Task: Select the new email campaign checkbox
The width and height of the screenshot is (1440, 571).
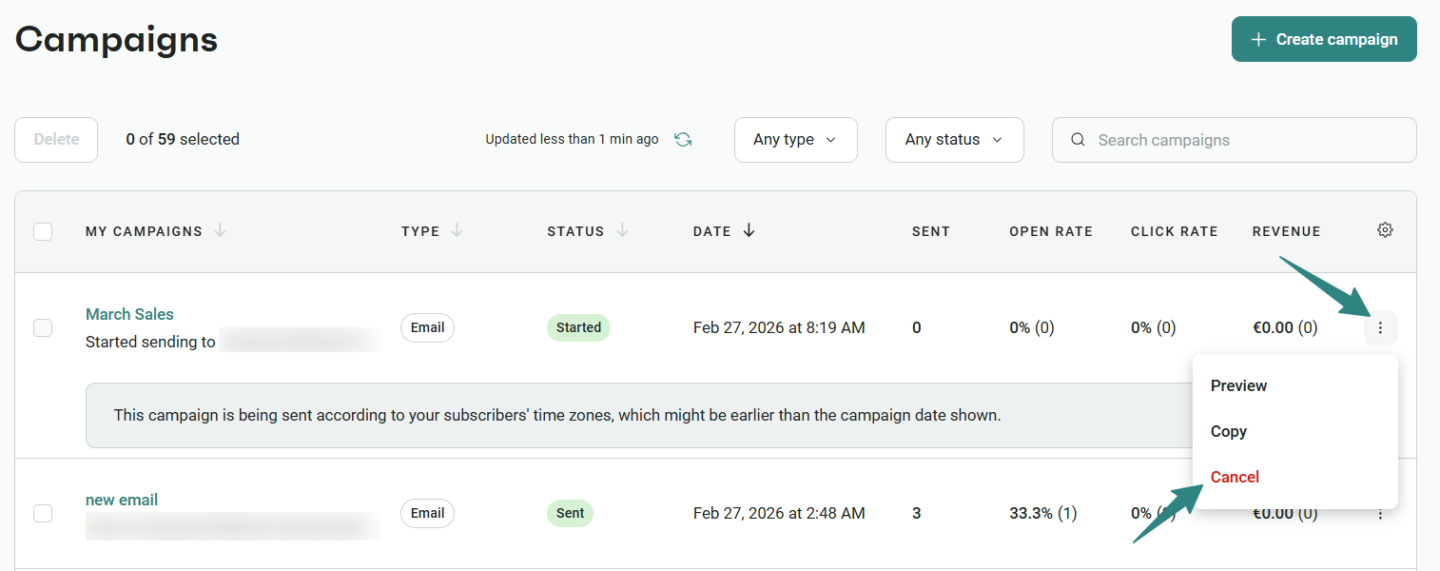Action: point(43,513)
